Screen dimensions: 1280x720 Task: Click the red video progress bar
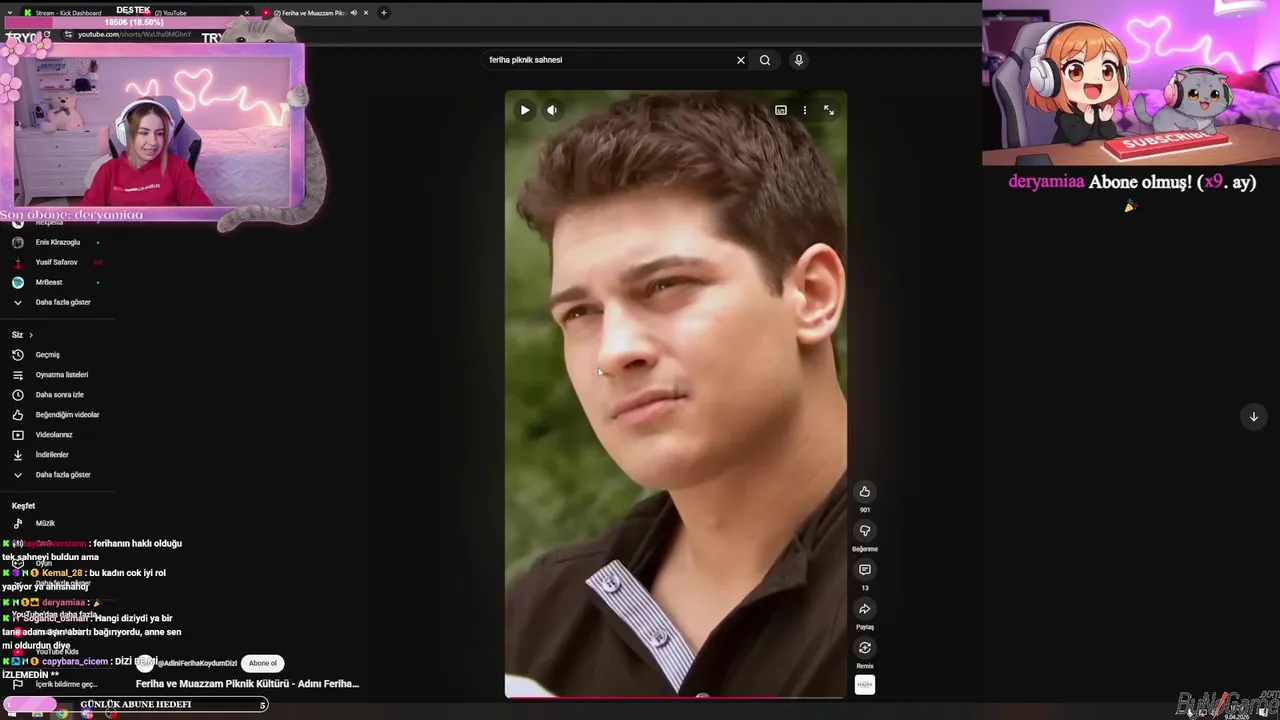coord(676,697)
